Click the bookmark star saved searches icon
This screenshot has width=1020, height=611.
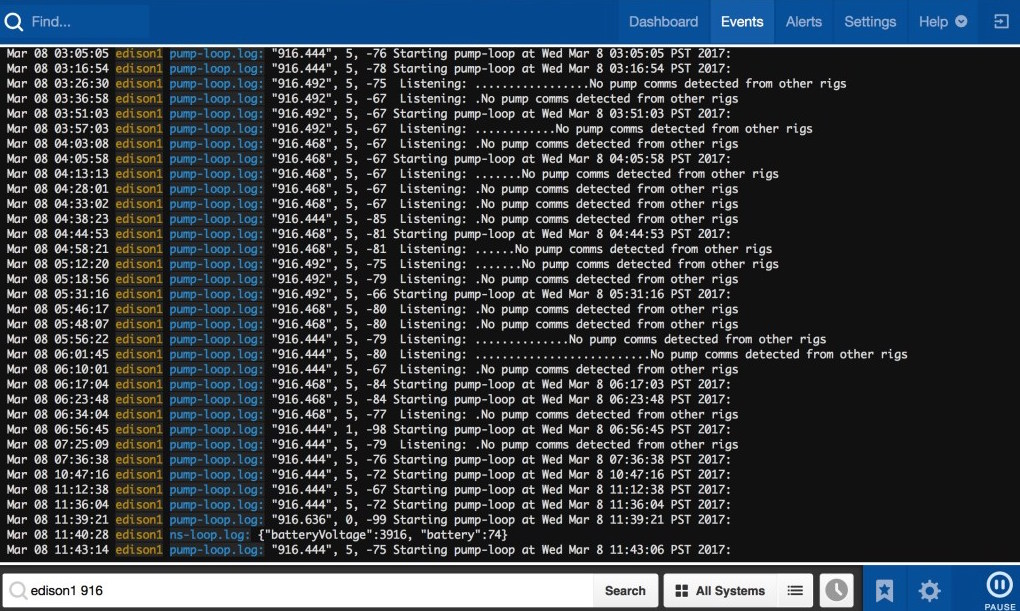click(884, 591)
